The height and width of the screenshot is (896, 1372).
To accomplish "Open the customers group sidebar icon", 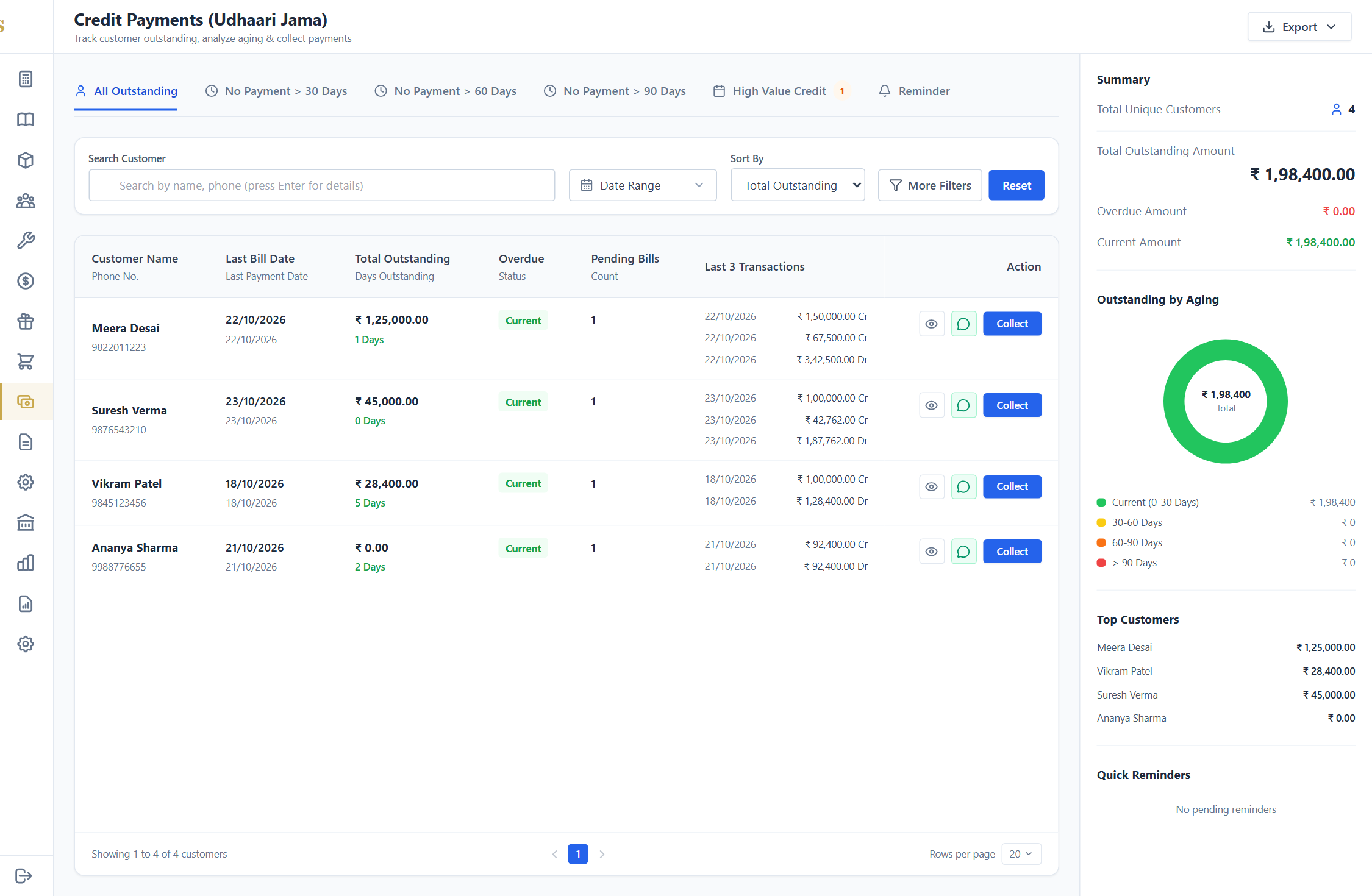I will coord(26,201).
